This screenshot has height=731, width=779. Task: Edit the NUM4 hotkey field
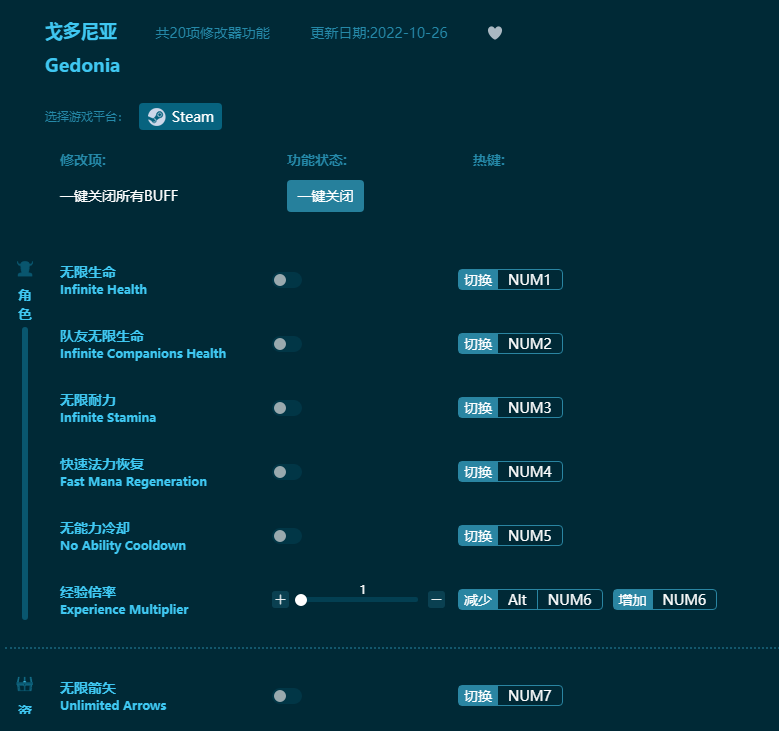pyautogui.click(x=530, y=472)
